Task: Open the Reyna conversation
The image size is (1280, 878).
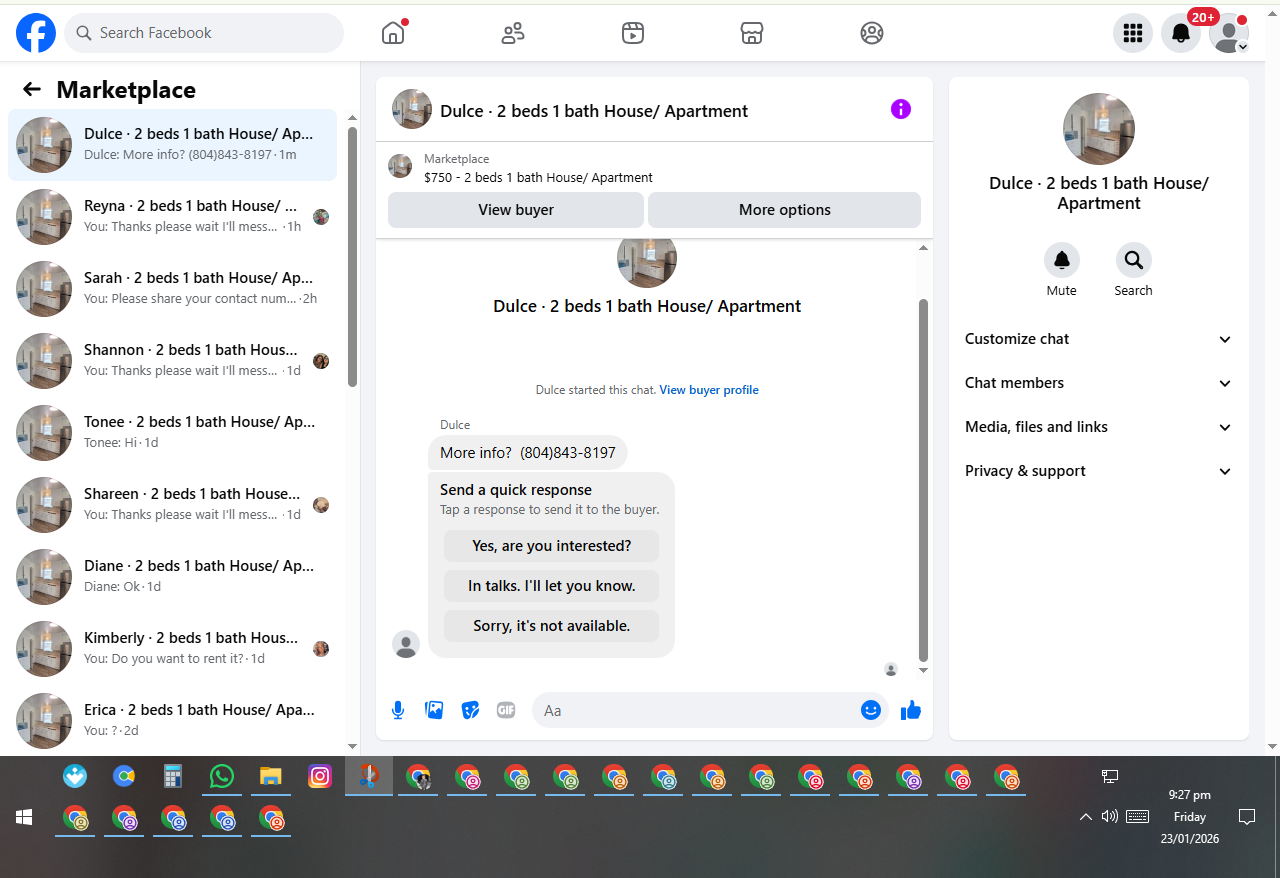Action: [x=173, y=217]
